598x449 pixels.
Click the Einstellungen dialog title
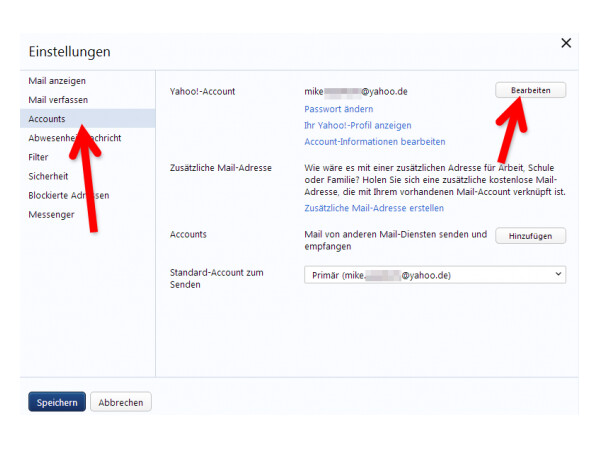[69, 51]
